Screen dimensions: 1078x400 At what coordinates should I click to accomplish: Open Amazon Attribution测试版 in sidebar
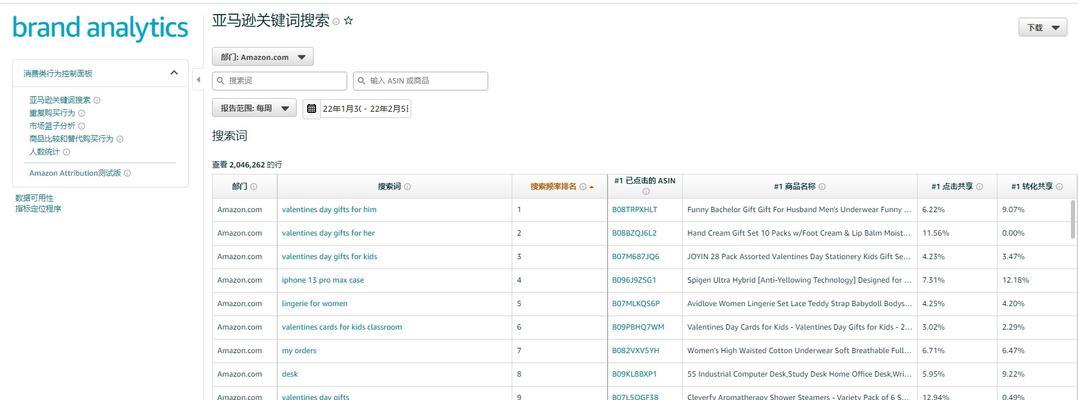75,174
